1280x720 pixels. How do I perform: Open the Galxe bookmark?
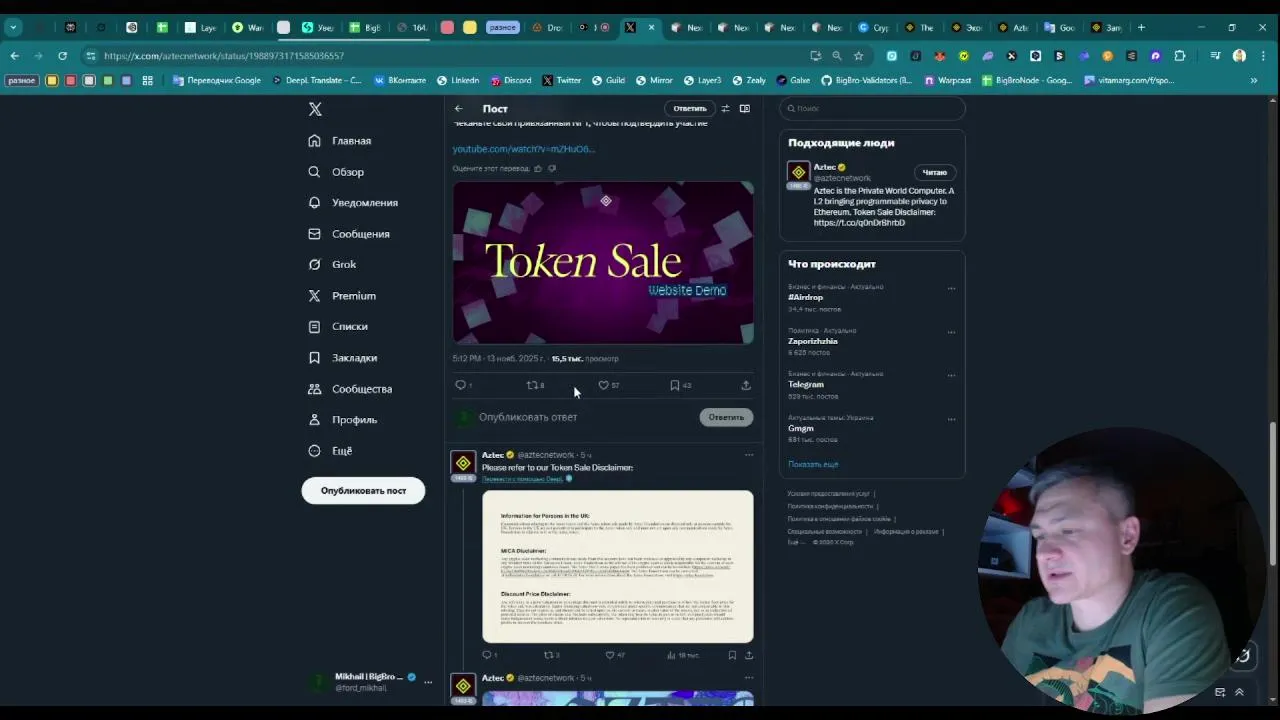coord(792,80)
